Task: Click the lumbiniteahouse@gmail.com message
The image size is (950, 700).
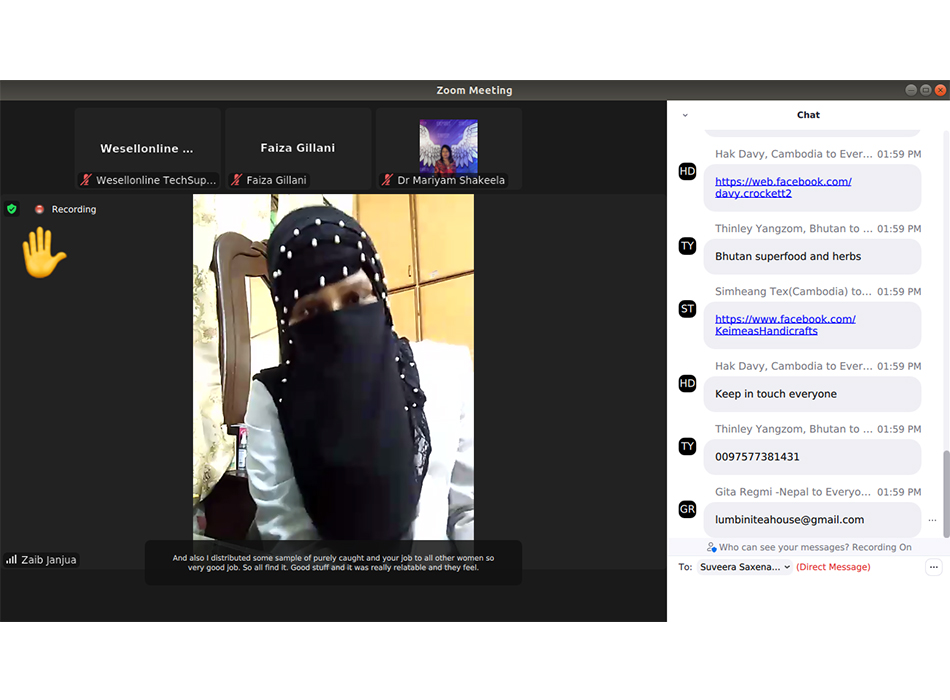Action: click(x=812, y=520)
